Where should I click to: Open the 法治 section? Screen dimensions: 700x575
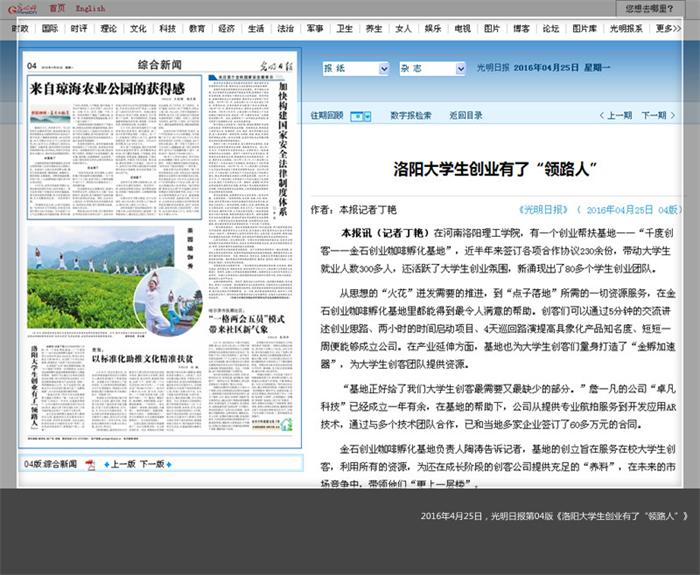coord(285,29)
